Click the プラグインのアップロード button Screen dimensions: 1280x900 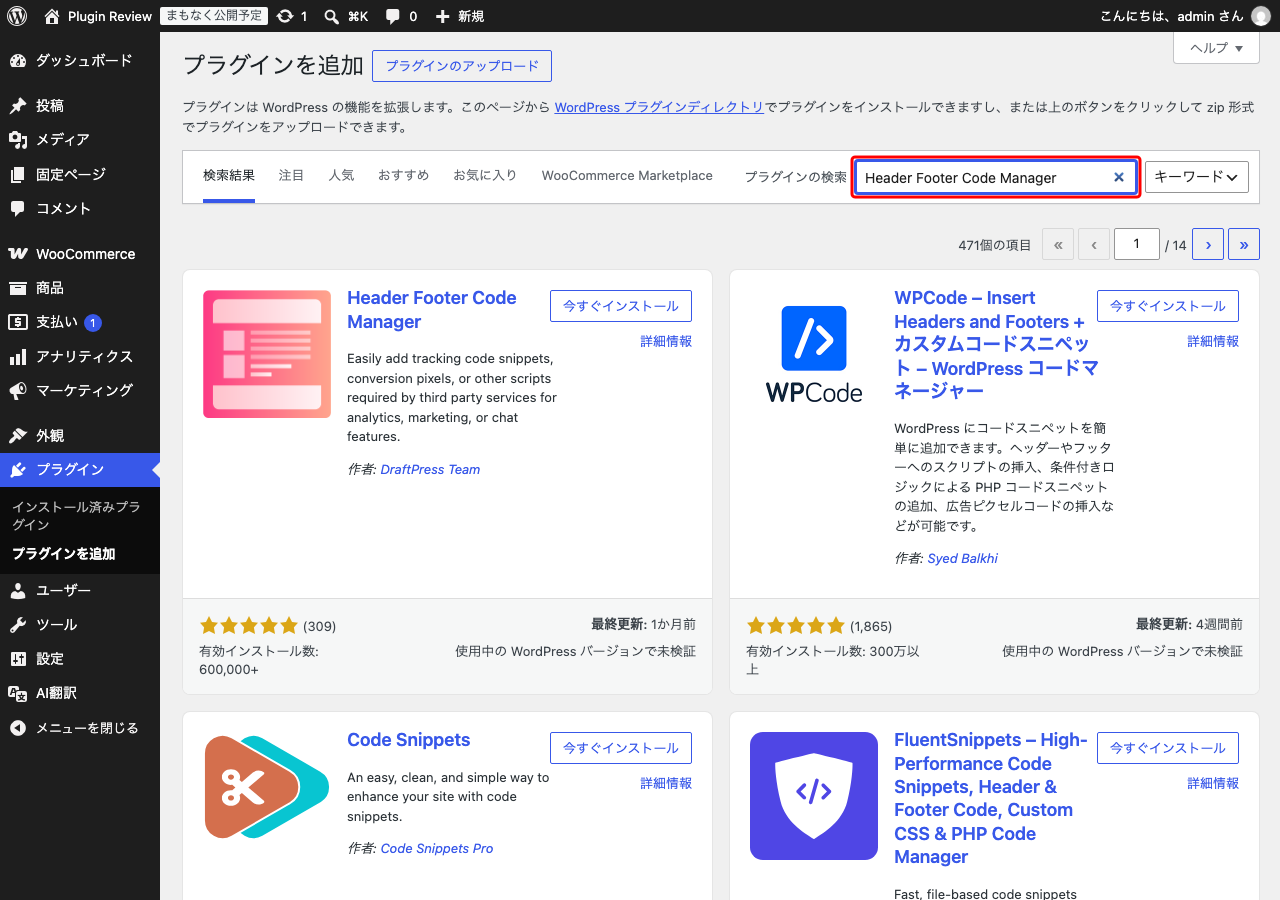pyautogui.click(x=462, y=66)
